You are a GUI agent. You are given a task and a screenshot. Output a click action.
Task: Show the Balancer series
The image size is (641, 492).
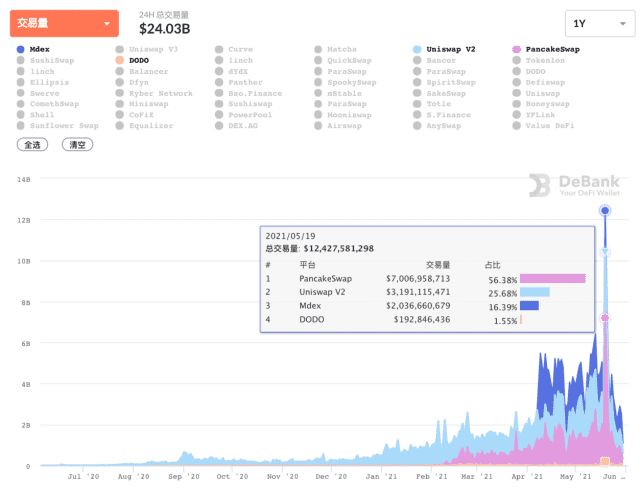pos(148,71)
